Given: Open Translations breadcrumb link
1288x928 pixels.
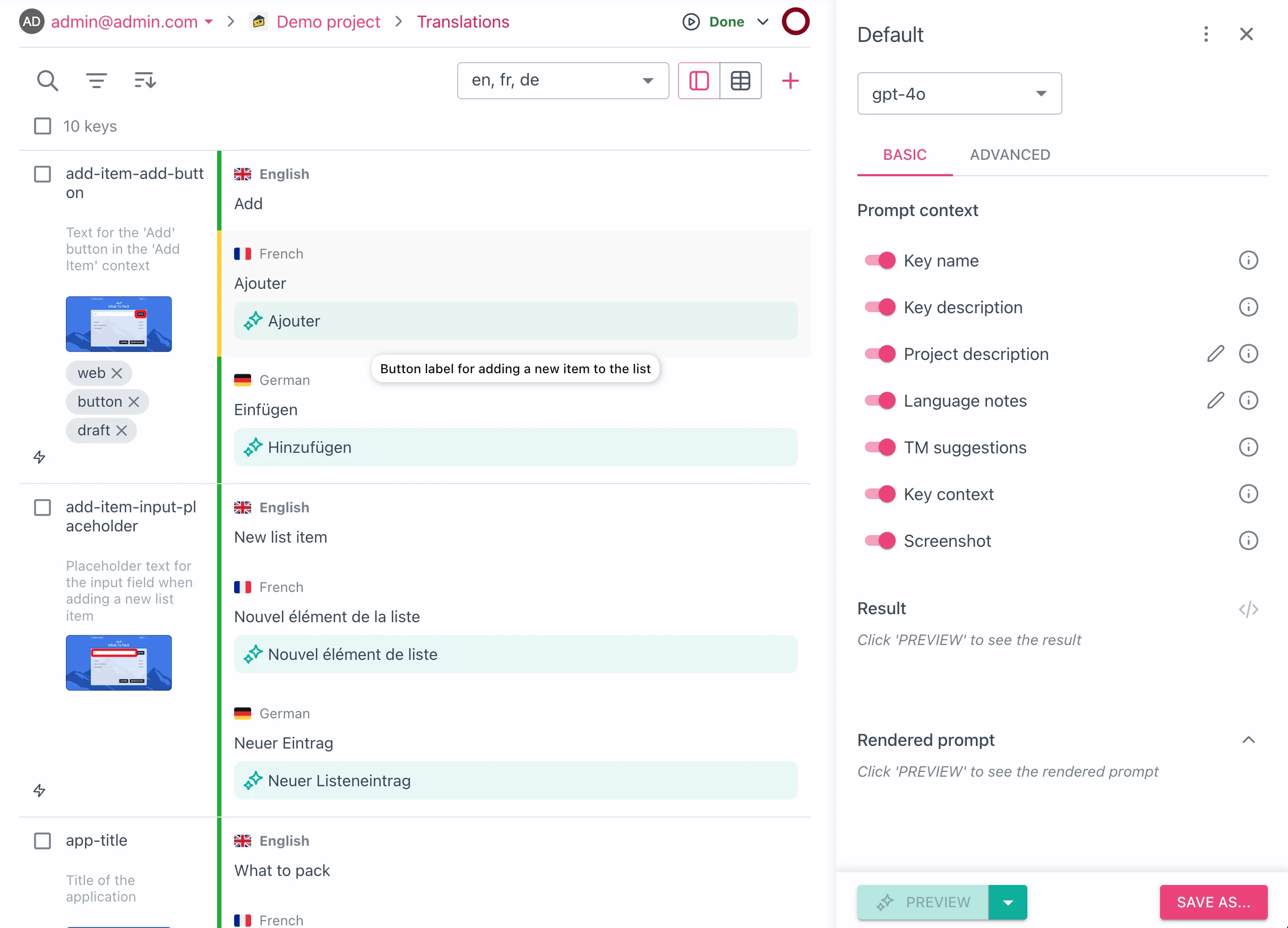Looking at the screenshot, I should (x=463, y=22).
